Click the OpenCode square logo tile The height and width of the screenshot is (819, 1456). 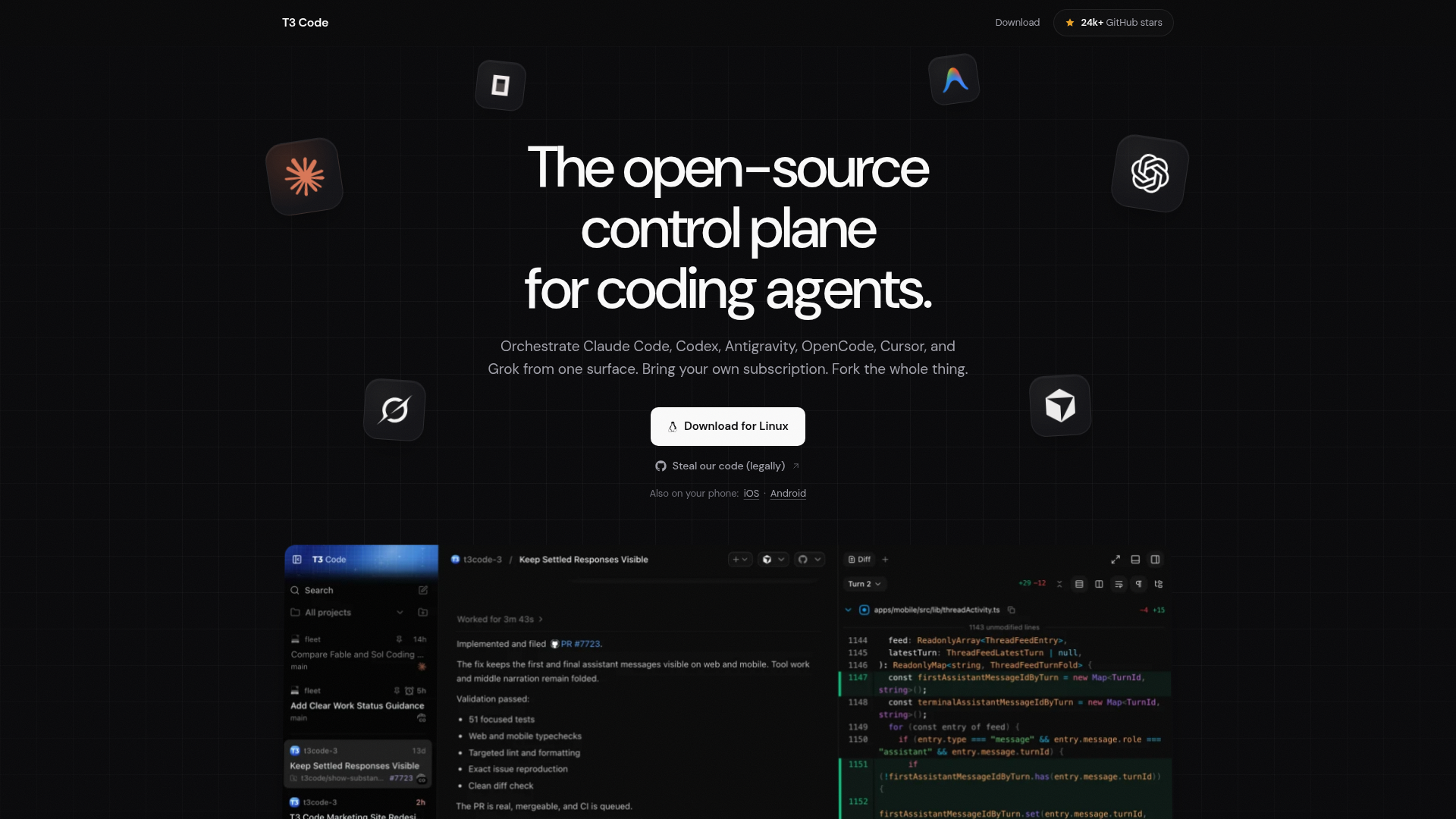tap(500, 85)
